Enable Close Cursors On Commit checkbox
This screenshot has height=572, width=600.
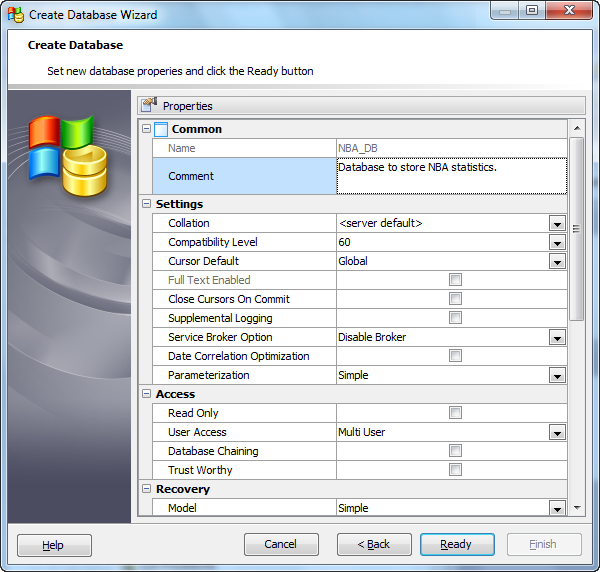(455, 299)
